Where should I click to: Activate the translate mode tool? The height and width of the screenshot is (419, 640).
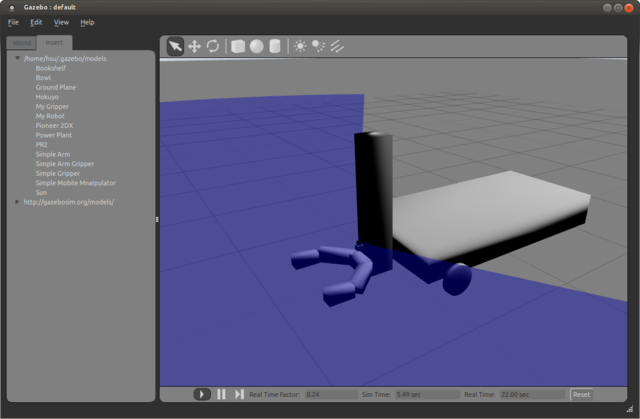pos(194,46)
